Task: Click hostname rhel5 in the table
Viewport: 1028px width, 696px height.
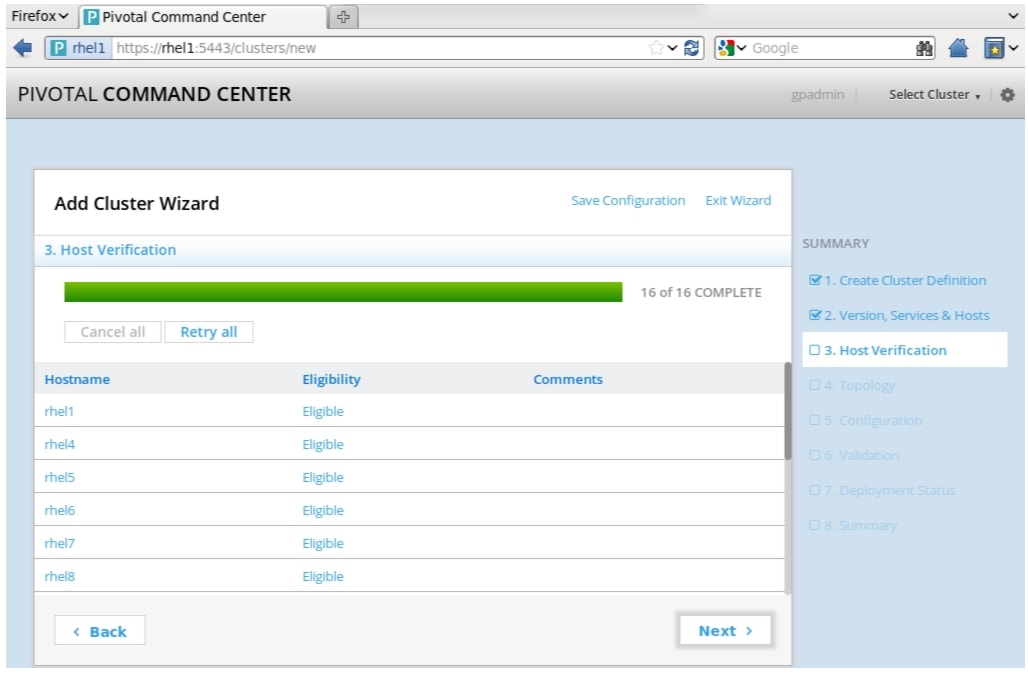Action: [60, 477]
